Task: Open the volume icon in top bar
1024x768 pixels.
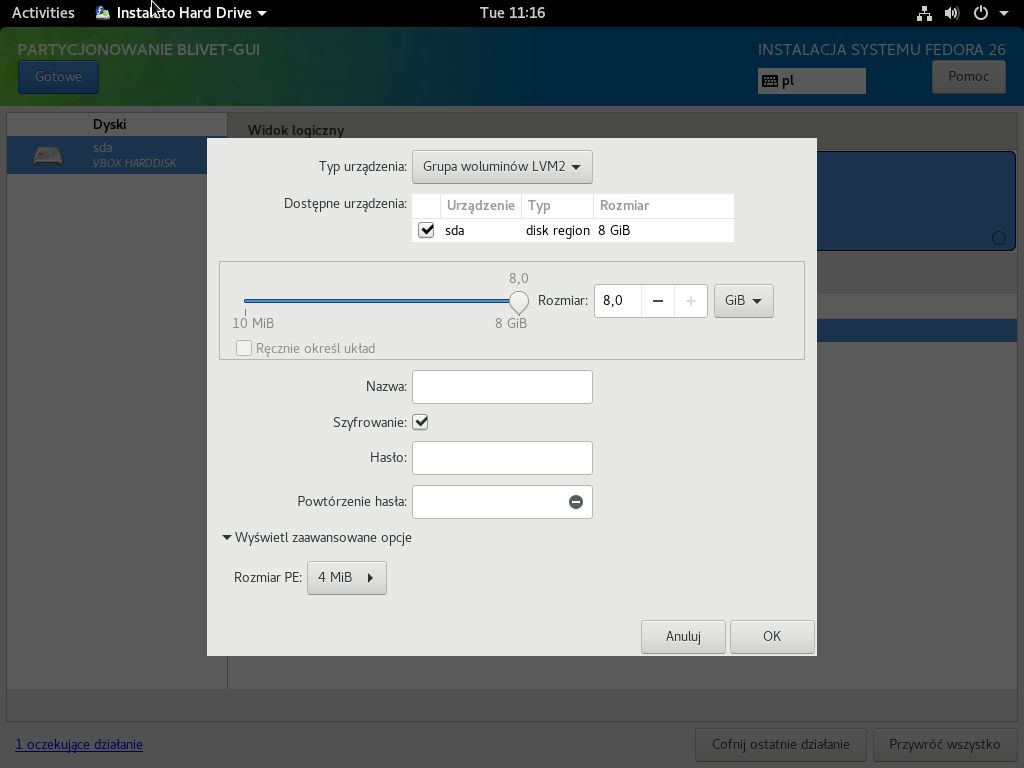Action: pyautogui.click(x=952, y=13)
